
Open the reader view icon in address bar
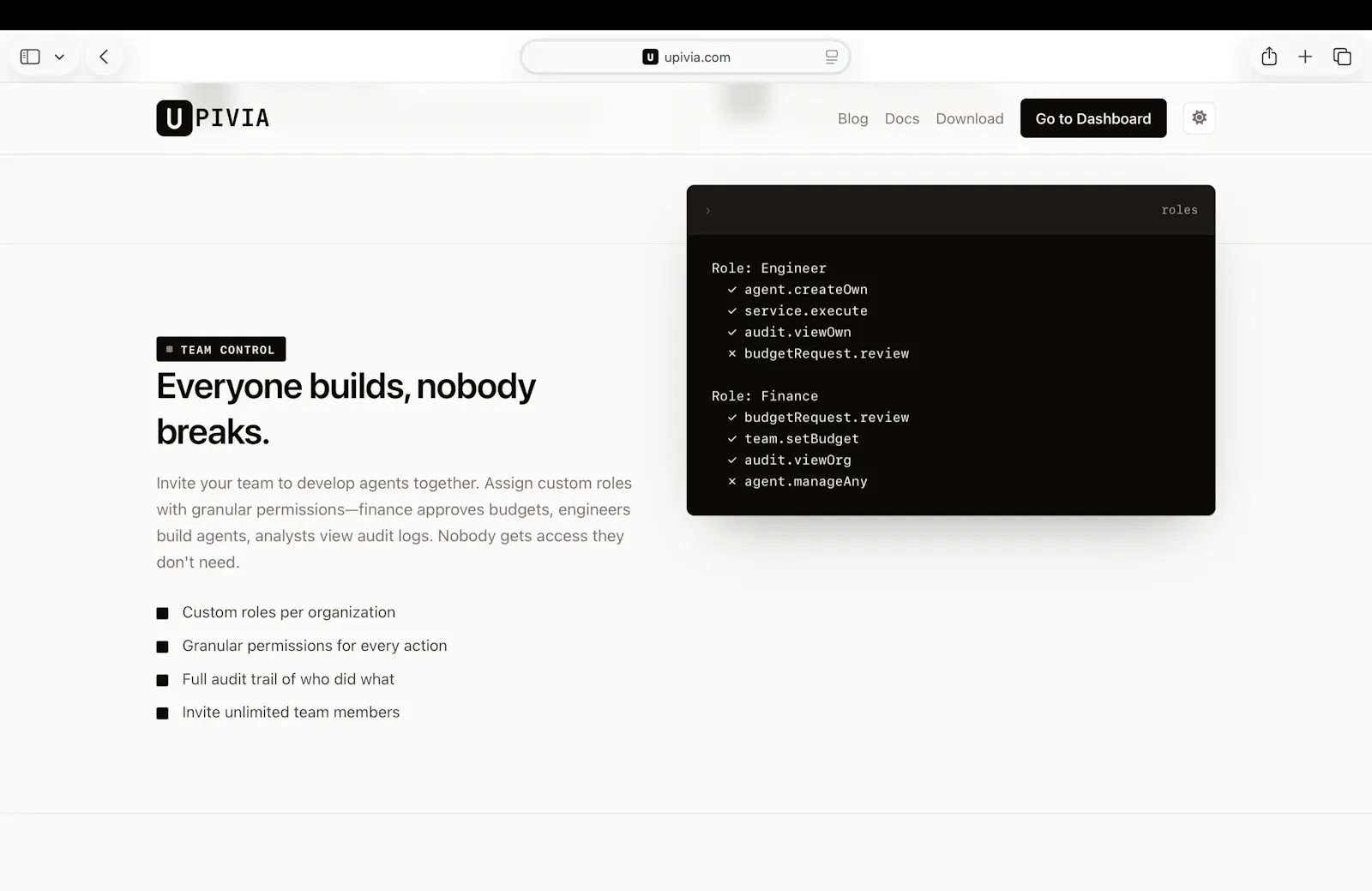tap(831, 57)
